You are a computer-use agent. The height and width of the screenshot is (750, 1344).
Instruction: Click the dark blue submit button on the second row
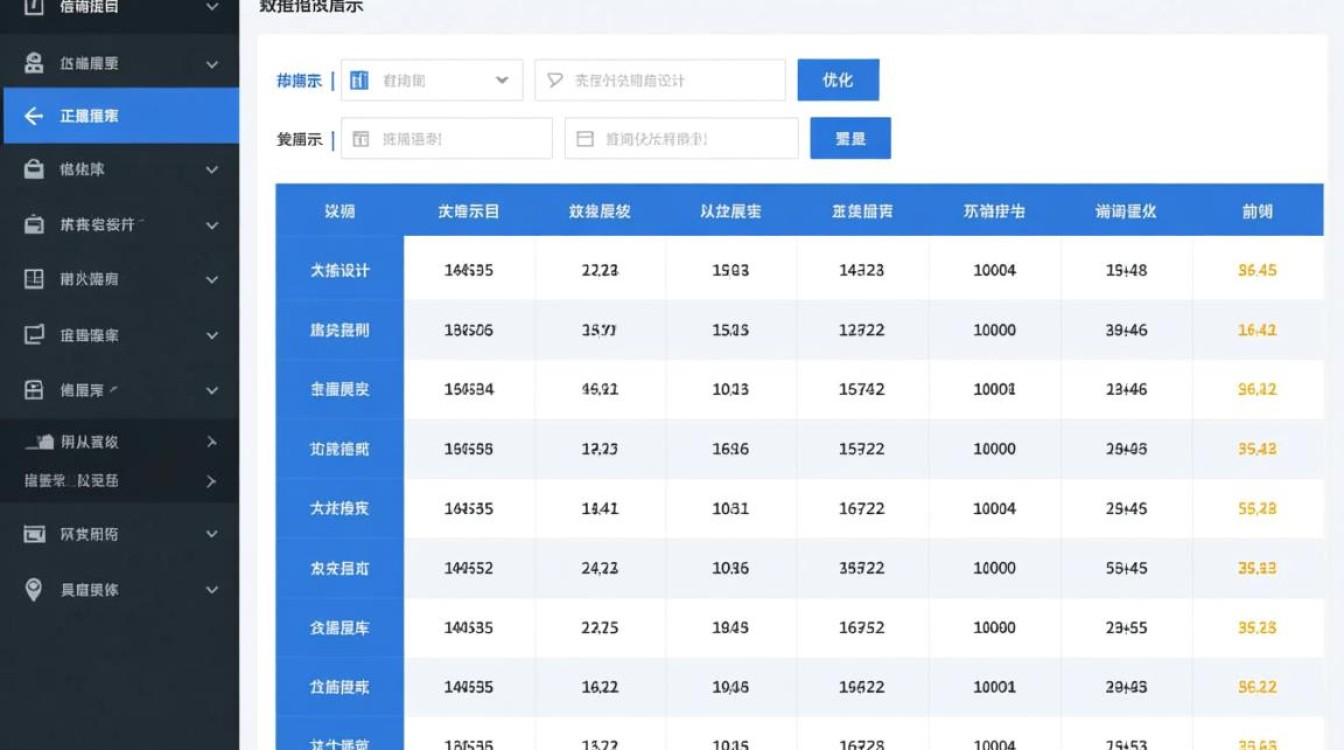click(x=851, y=138)
